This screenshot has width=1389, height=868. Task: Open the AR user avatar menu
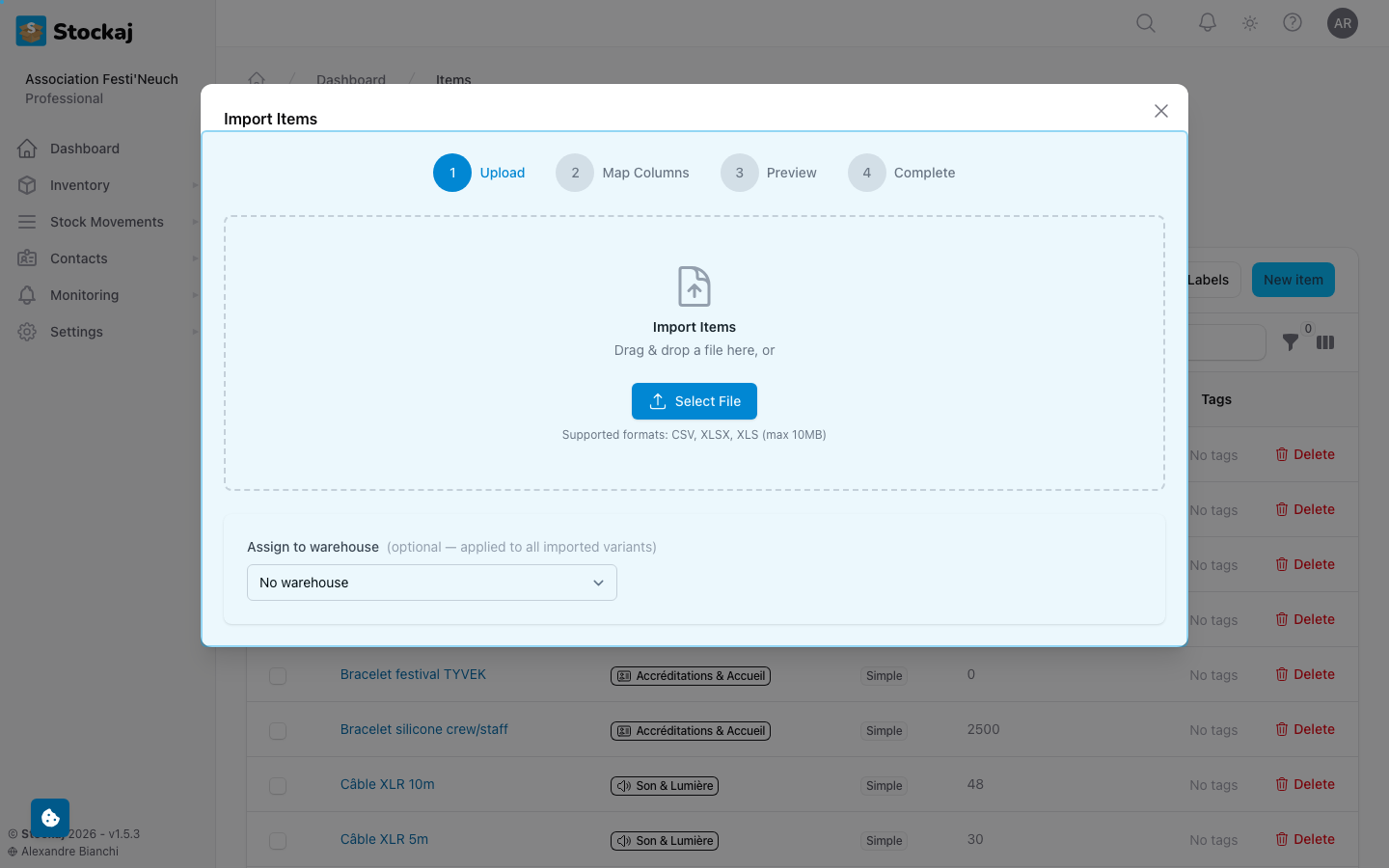coord(1343,23)
